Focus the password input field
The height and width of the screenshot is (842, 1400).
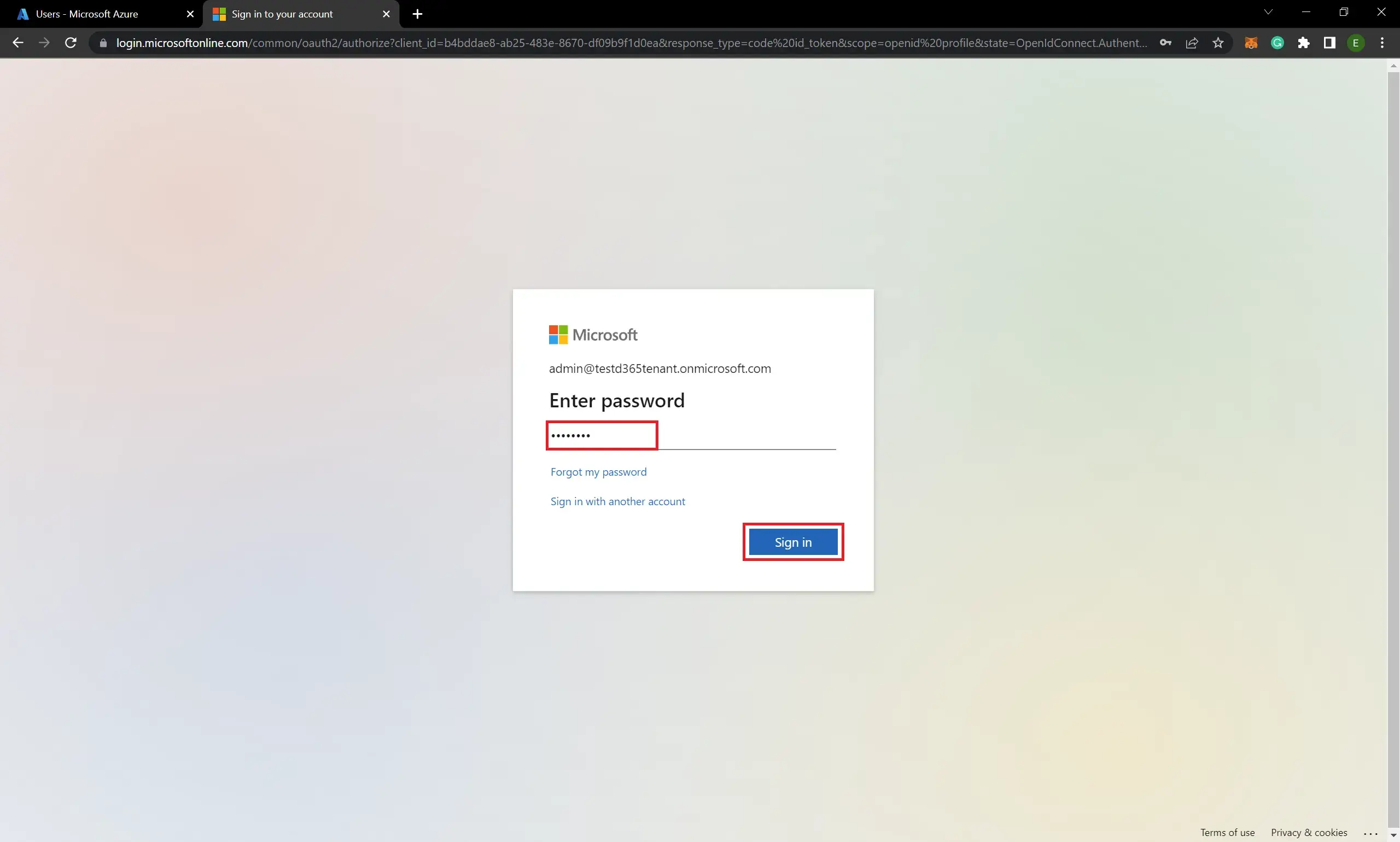(692, 436)
